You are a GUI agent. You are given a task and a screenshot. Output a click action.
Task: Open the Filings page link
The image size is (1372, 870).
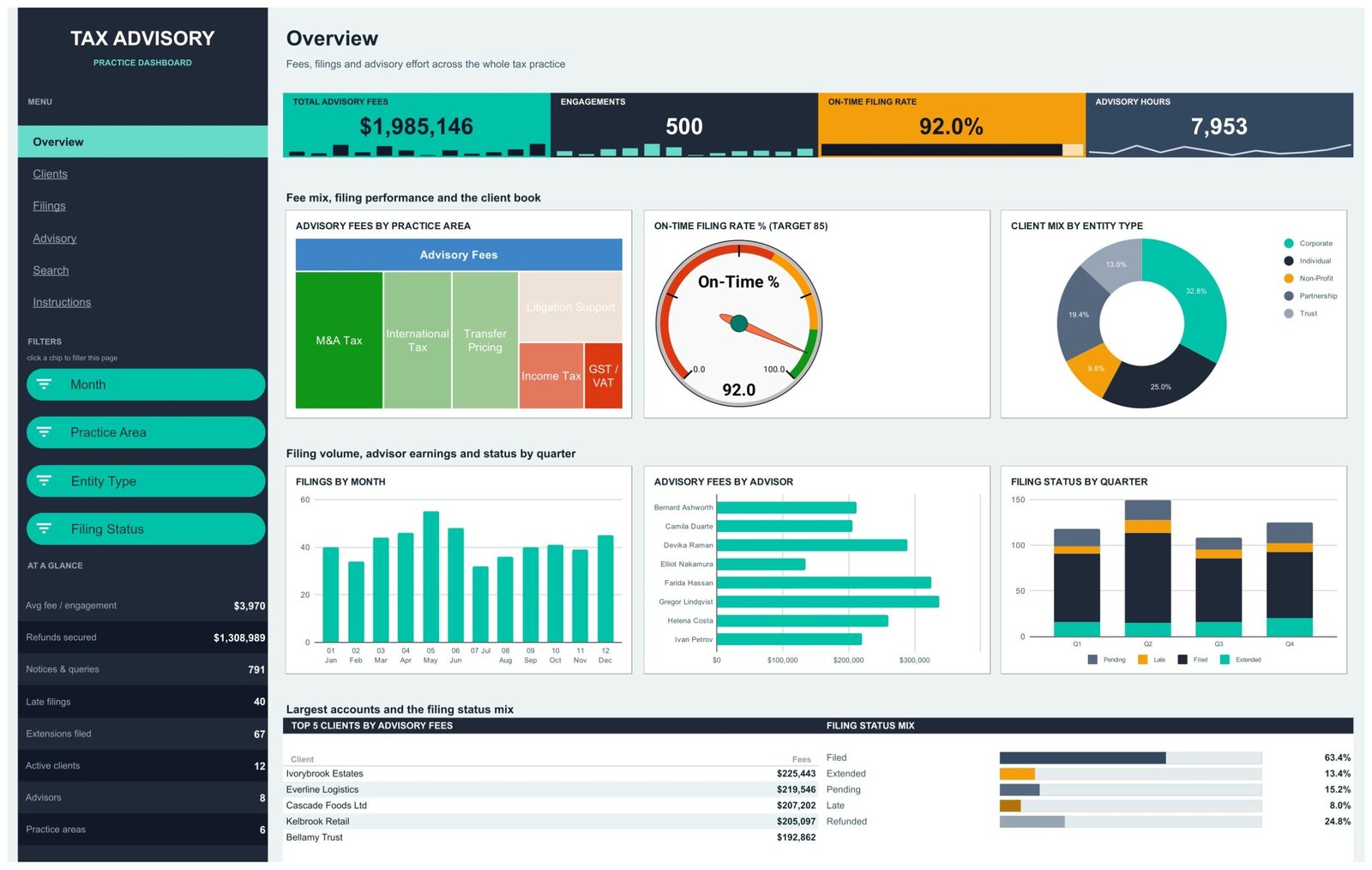[49, 206]
